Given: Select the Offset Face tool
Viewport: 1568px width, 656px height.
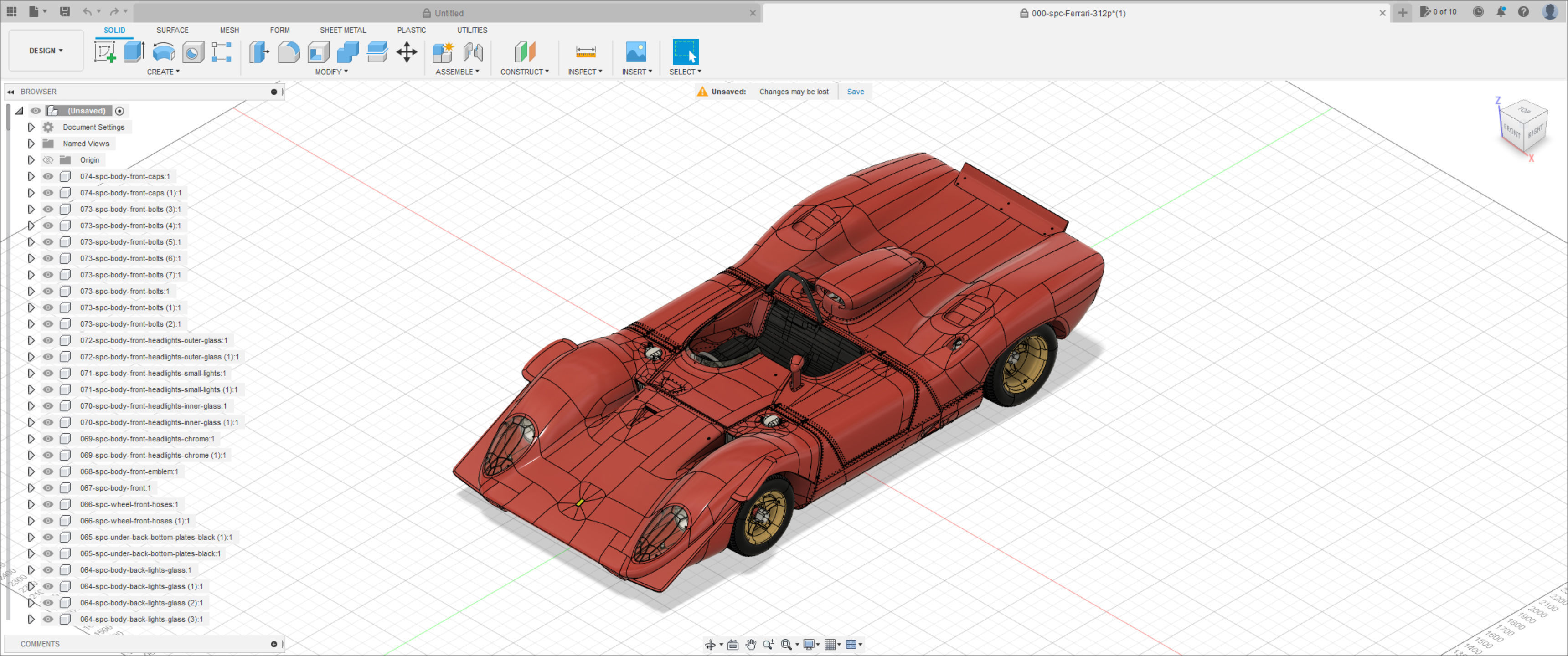Looking at the screenshot, I should coord(377,52).
